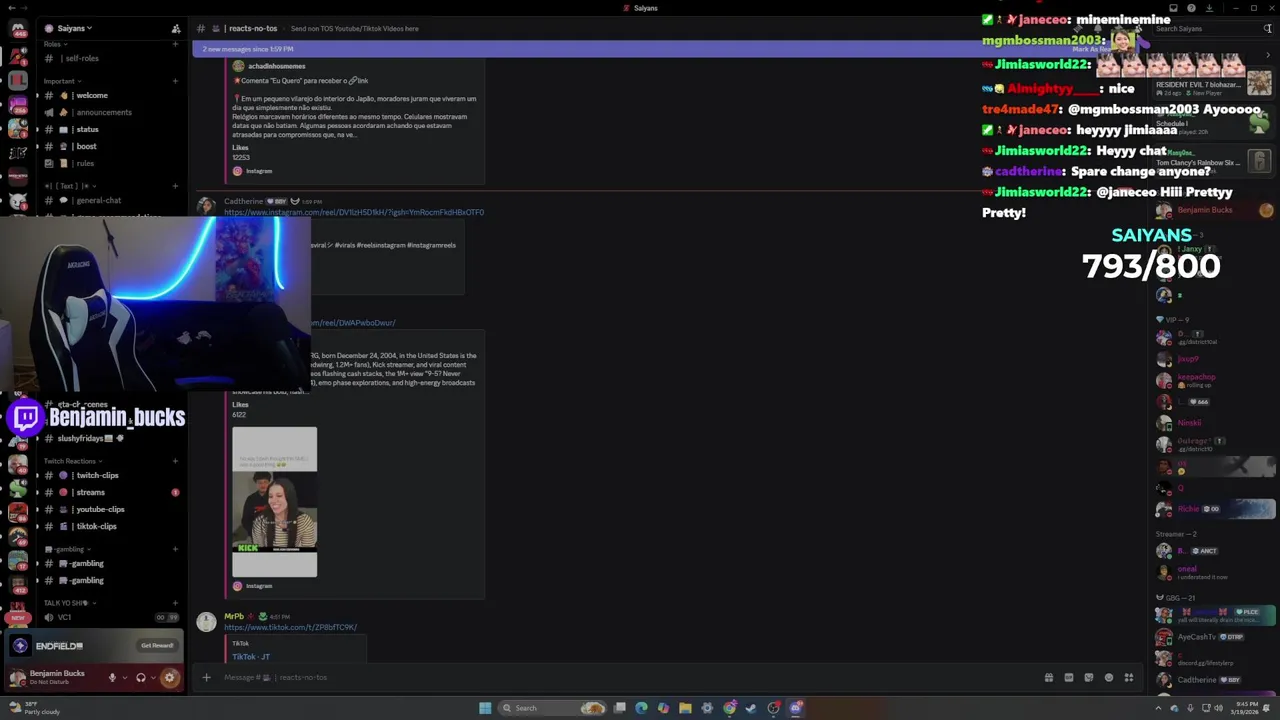Click the Windows Start button
Viewport: 1280px width, 720px height.
(485, 708)
